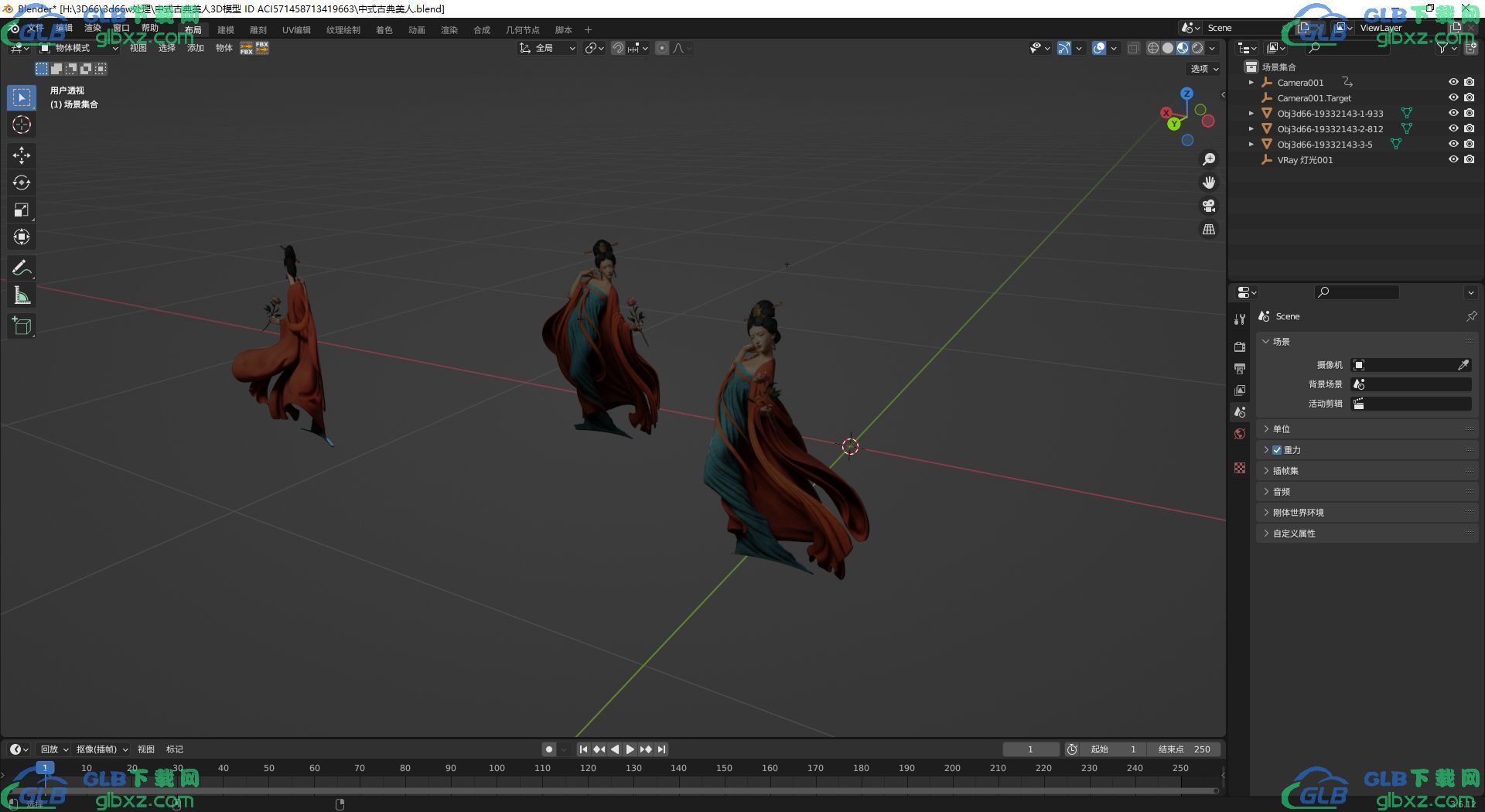
Task: Click the Properties editor search field
Action: pyautogui.click(x=1357, y=292)
